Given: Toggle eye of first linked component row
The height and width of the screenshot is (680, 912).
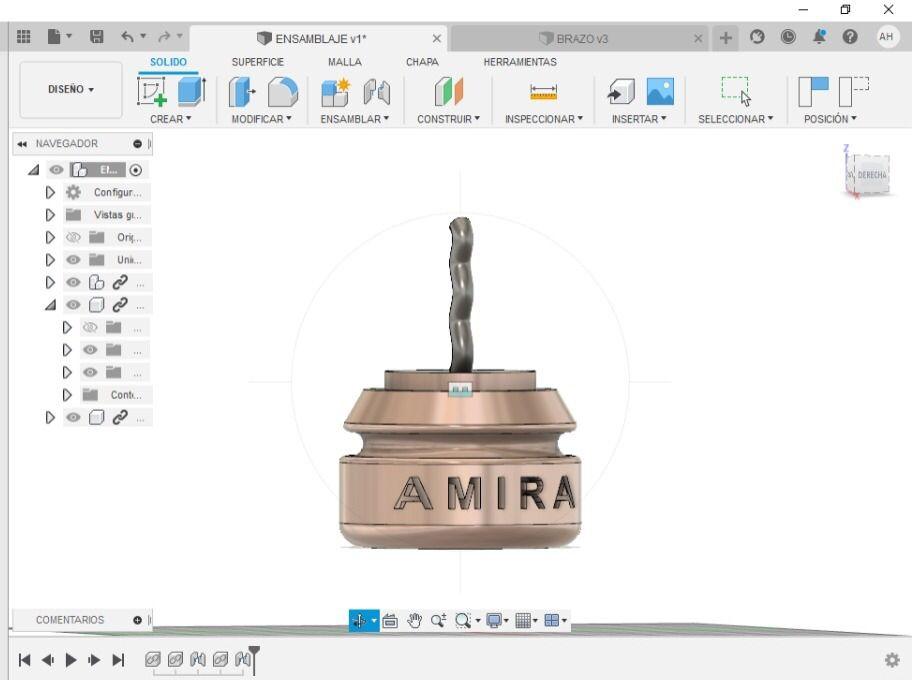Looking at the screenshot, I should coord(73,282).
